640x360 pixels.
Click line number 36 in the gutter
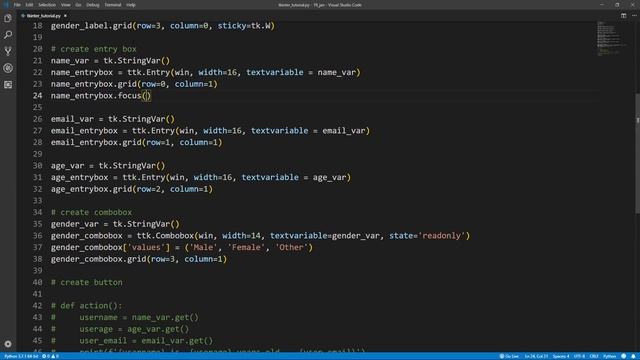click(x=38, y=236)
